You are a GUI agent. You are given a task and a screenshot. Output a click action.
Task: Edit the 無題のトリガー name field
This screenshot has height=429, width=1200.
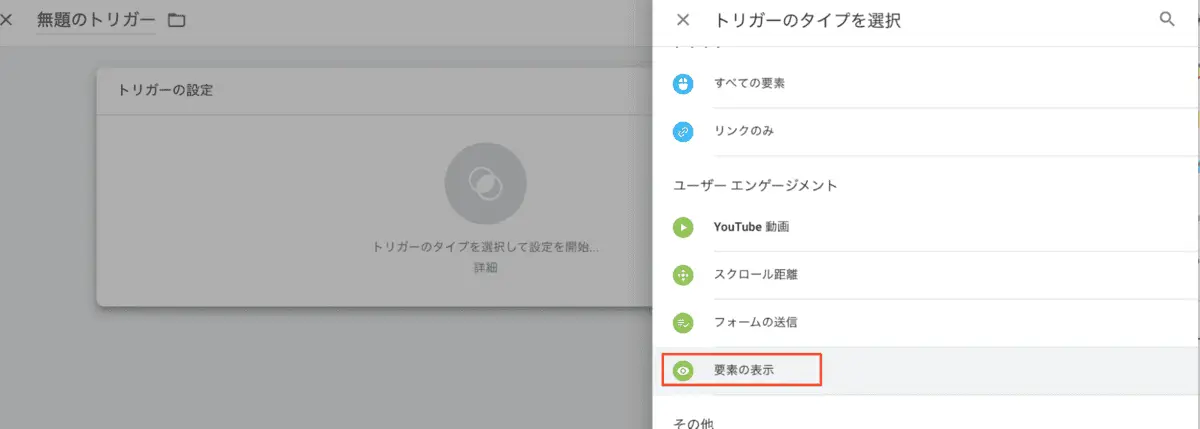(x=95, y=20)
